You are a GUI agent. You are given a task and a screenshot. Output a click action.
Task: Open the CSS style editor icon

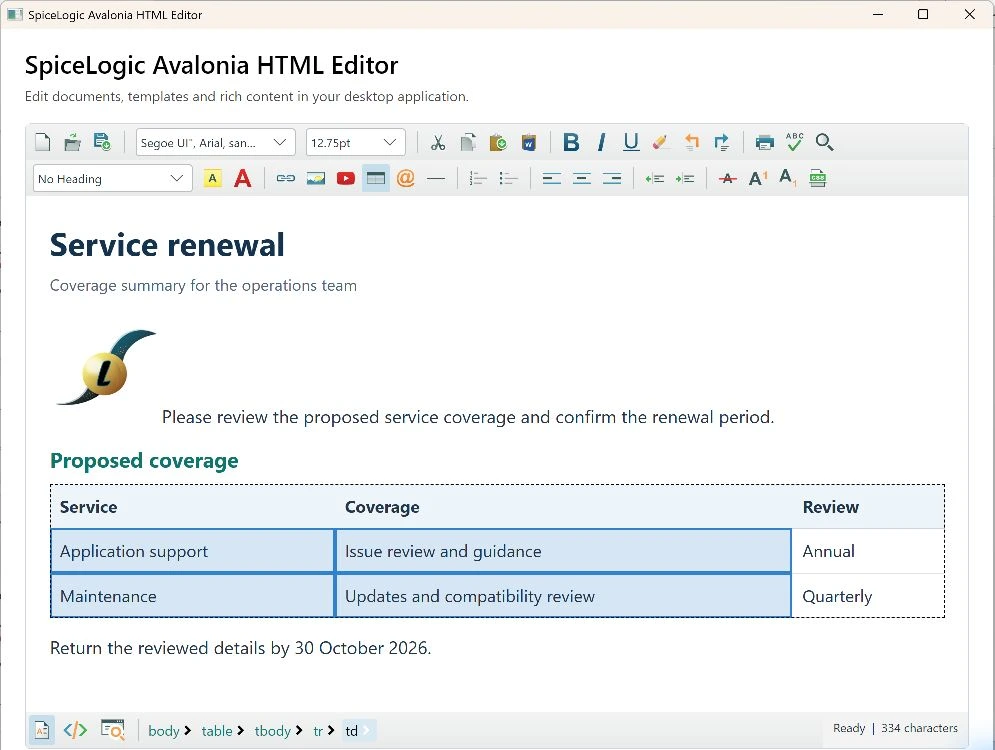[x=817, y=178]
